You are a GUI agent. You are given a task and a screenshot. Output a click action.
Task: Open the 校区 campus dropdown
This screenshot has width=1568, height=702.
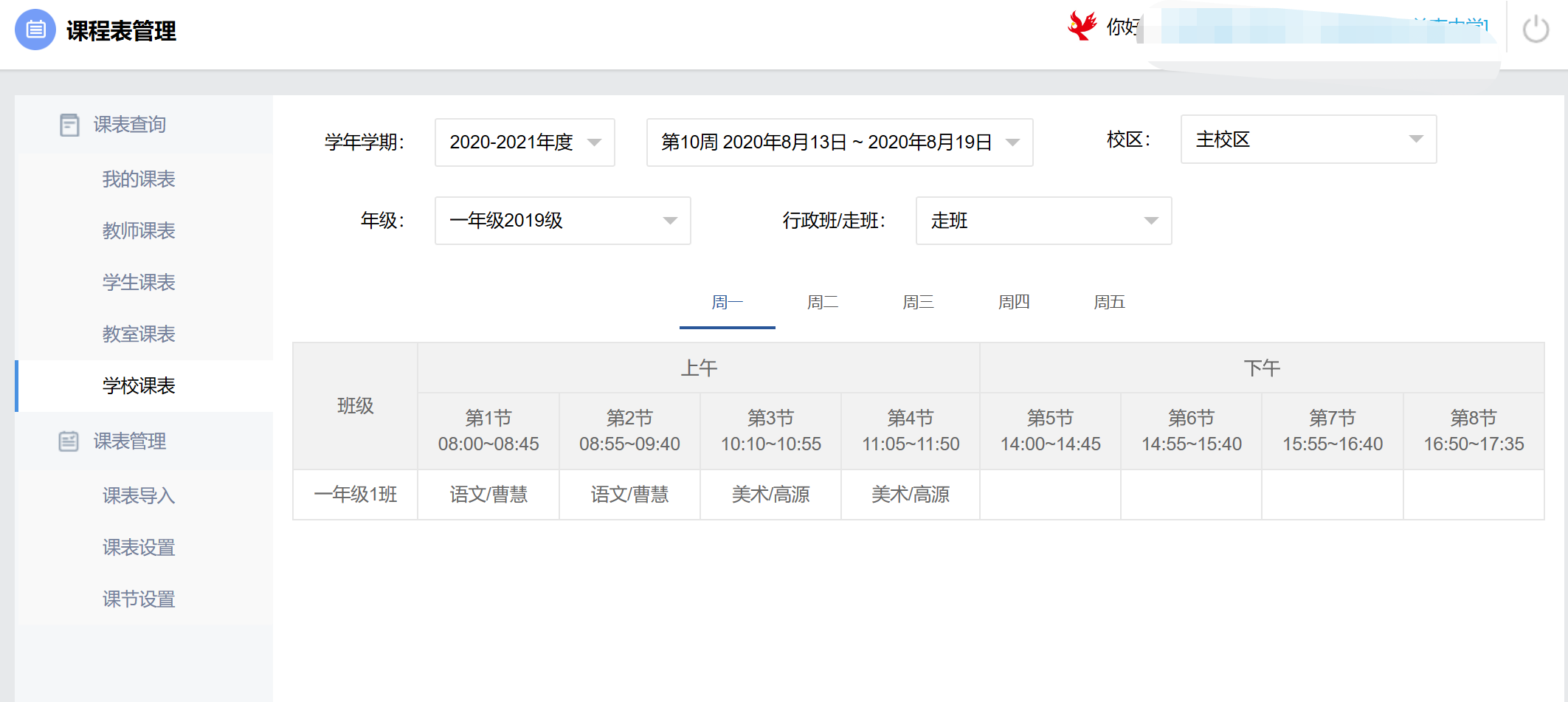[x=1308, y=140]
